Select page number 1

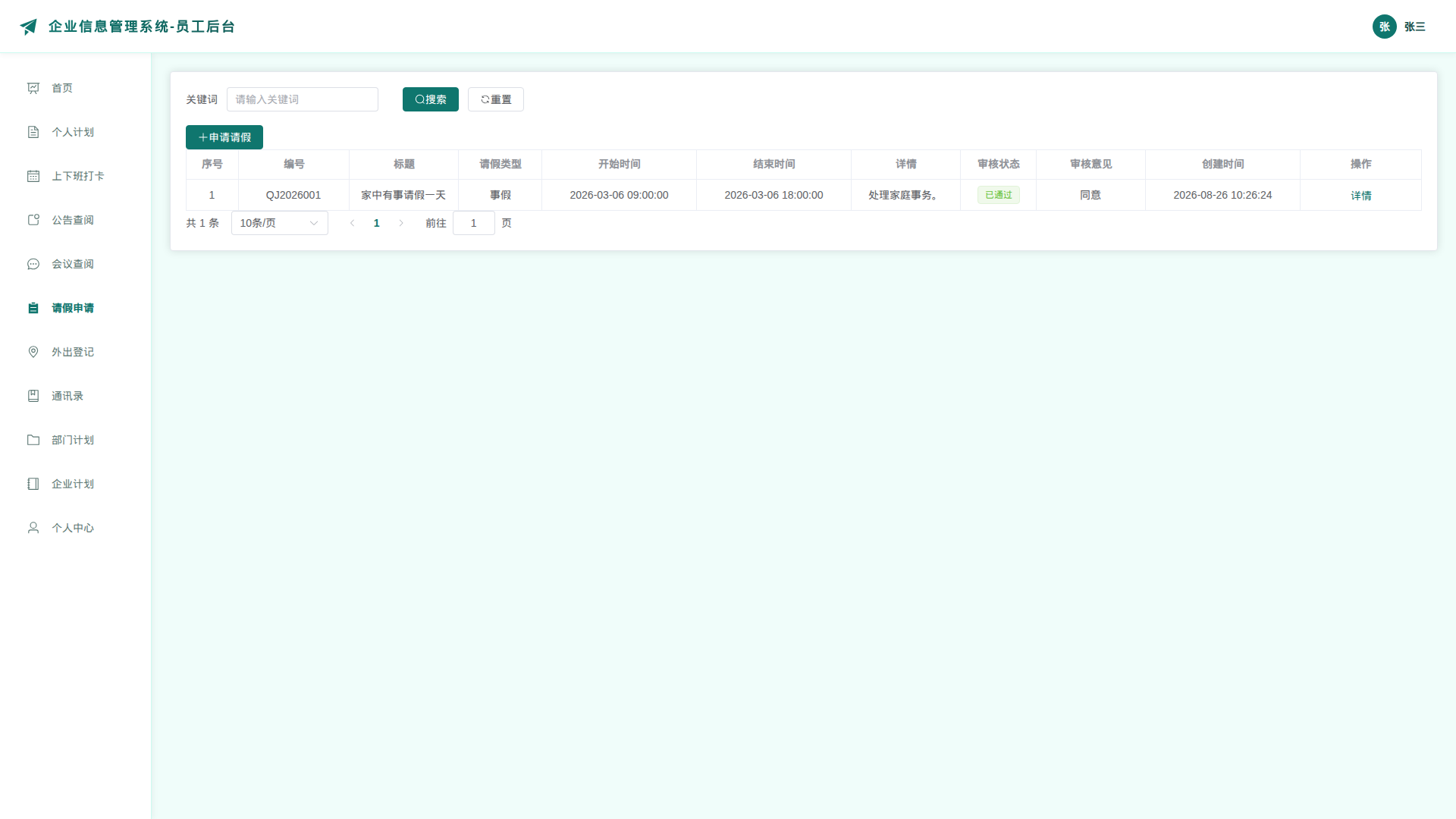[x=377, y=223]
